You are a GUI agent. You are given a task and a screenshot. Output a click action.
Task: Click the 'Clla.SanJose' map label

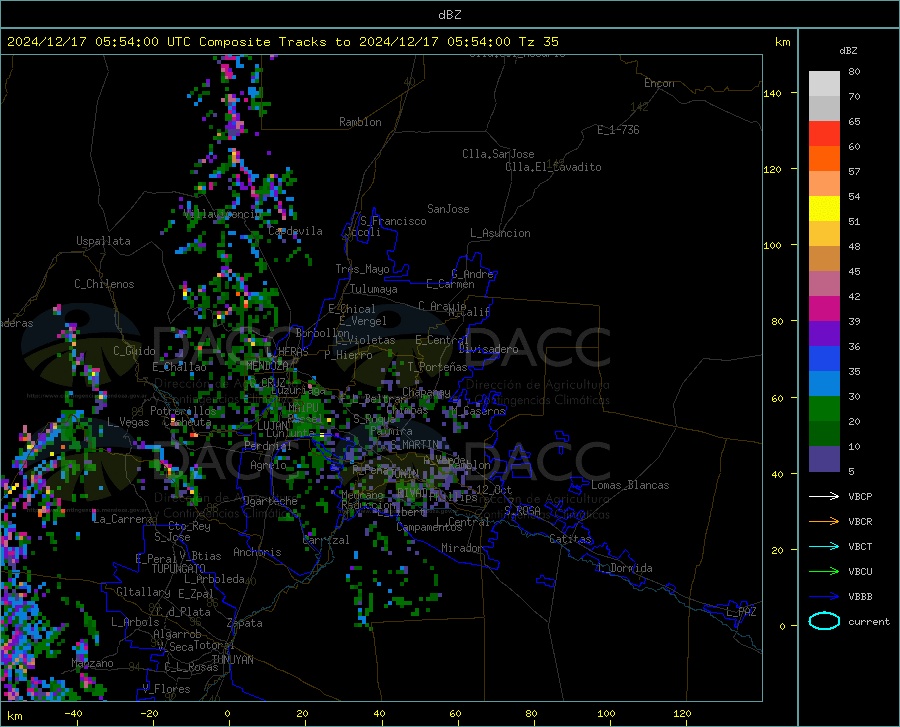(x=498, y=154)
